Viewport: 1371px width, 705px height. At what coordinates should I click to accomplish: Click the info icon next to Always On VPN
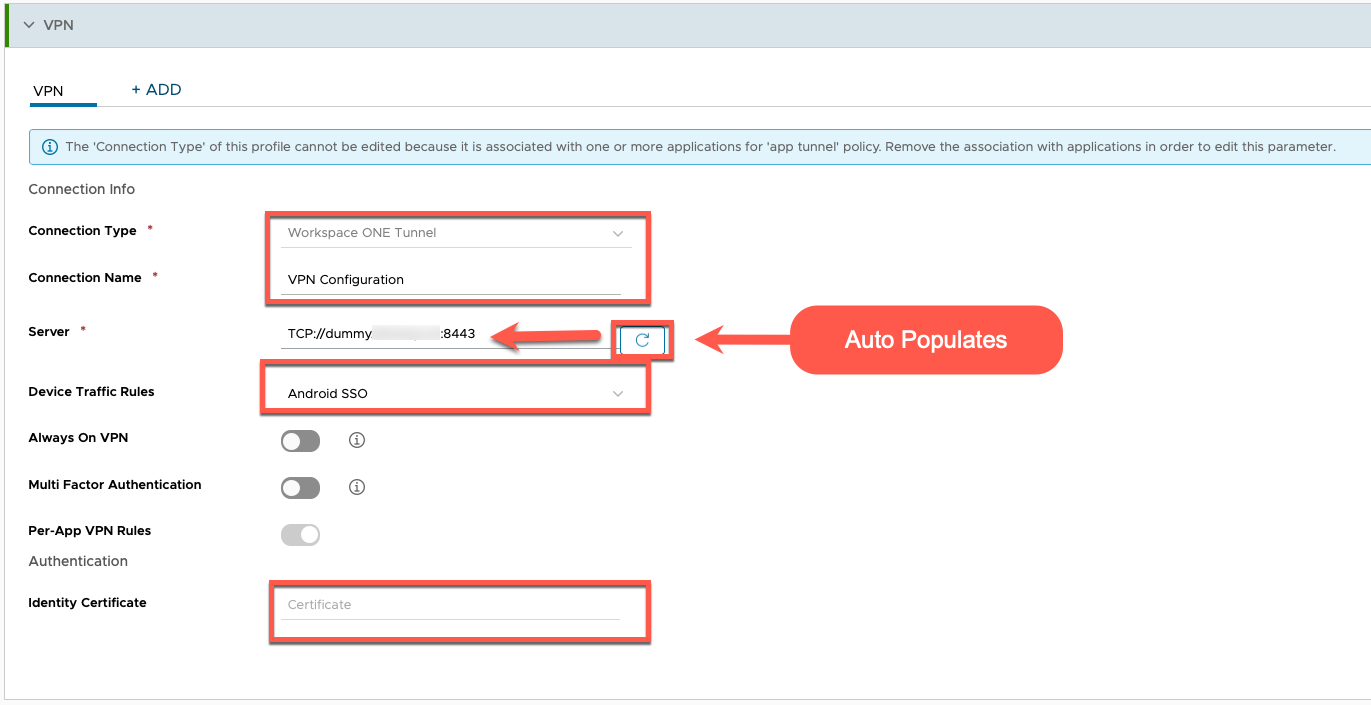[357, 440]
